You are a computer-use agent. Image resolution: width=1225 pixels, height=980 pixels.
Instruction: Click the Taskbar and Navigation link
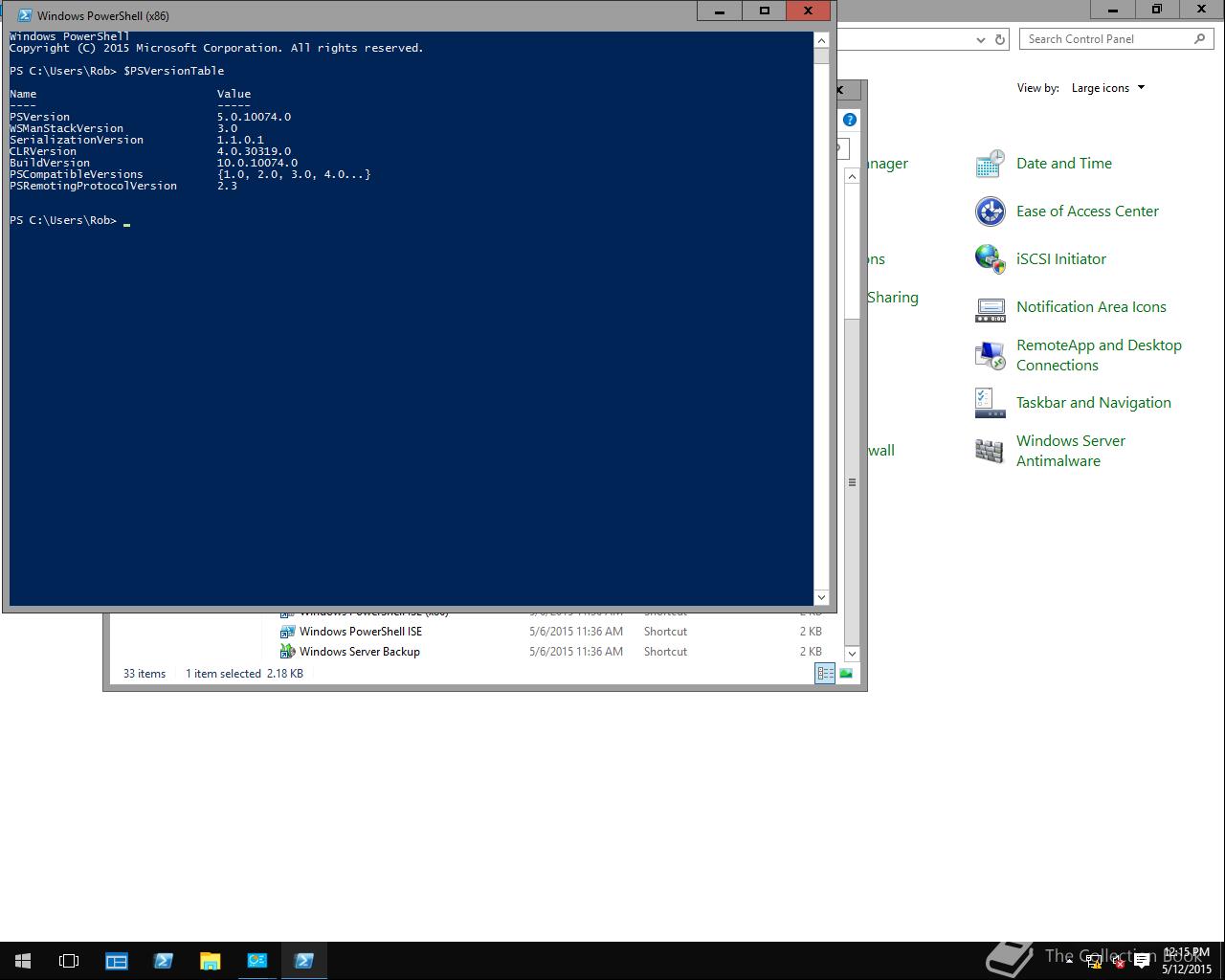click(x=1094, y=403)
